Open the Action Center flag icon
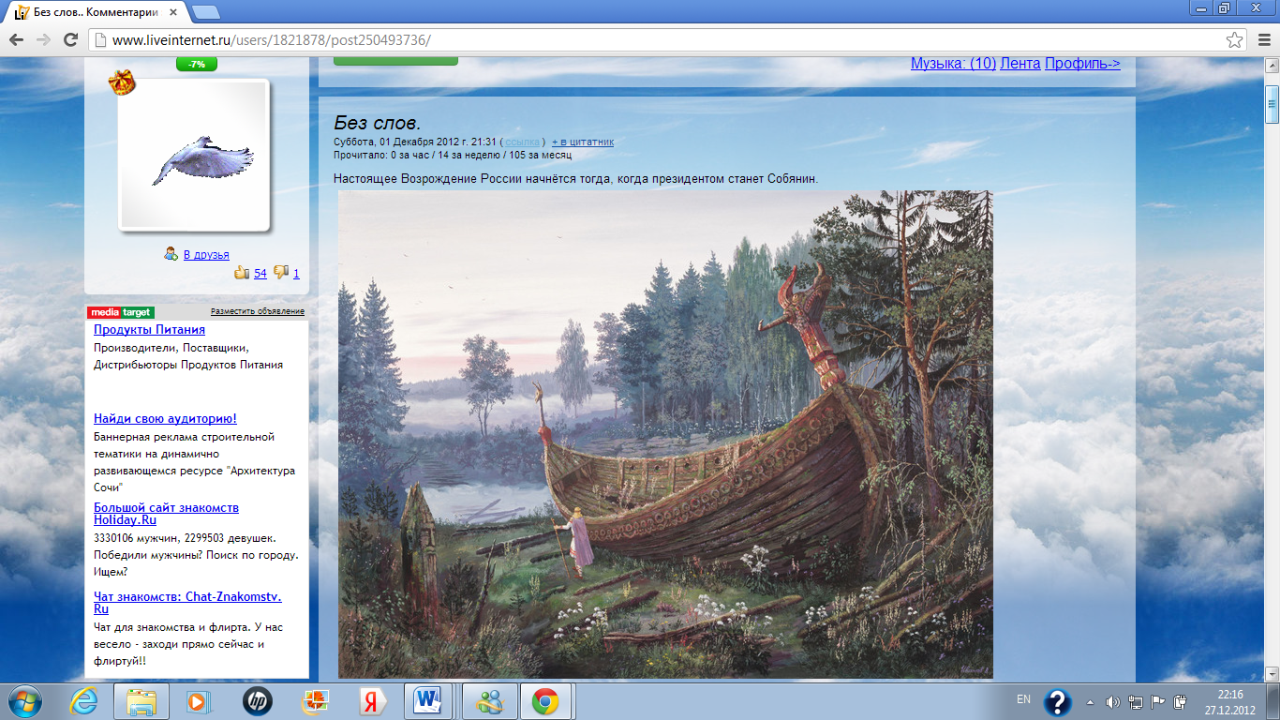The image size is (1280, 720). (x=1158, y=702)
